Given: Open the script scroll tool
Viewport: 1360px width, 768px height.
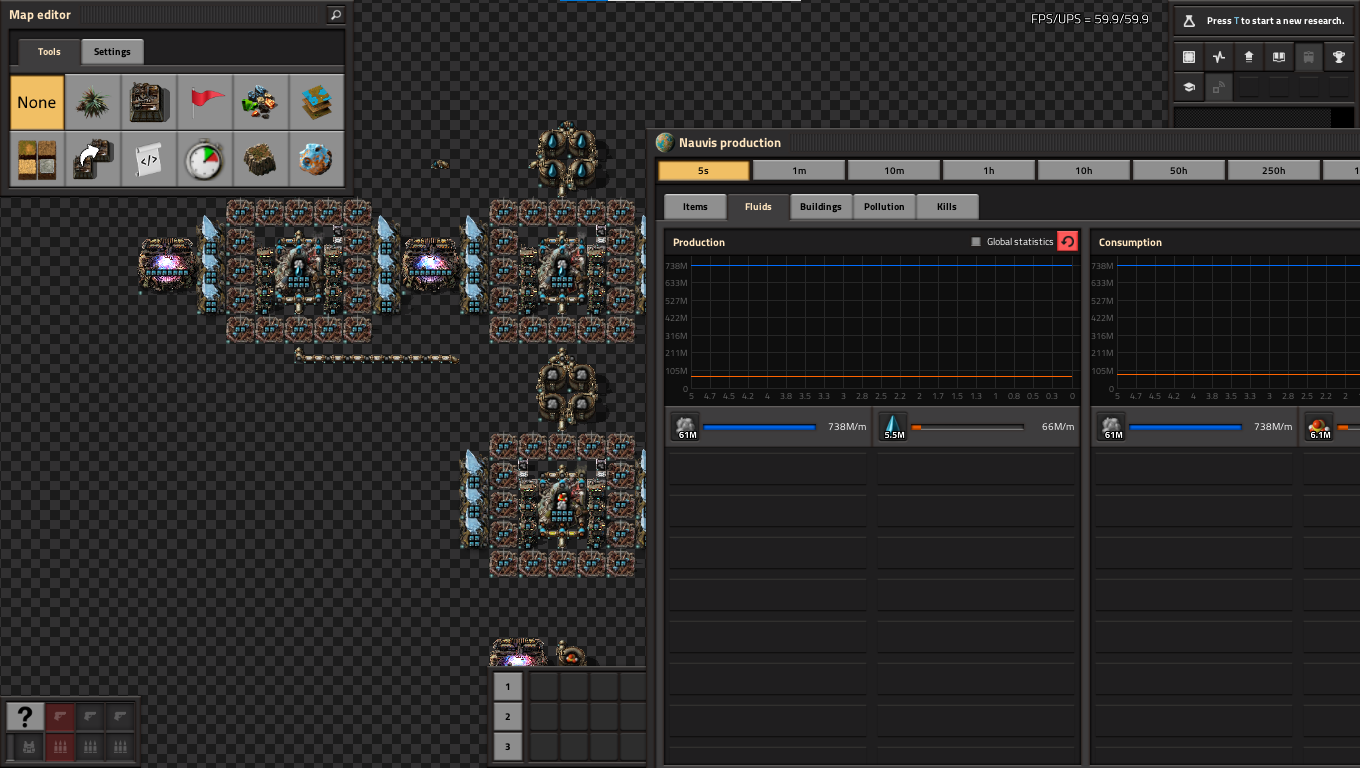Looking at the screenshot, I should (x=149, y=159).
